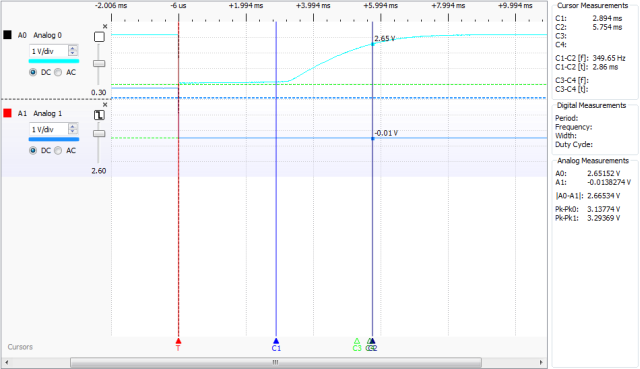Image resolution: width=640 pixels, height=369 pixels.
Task: Decrease the Analog 1 volts per division
Action: click(x=73, y=132)
